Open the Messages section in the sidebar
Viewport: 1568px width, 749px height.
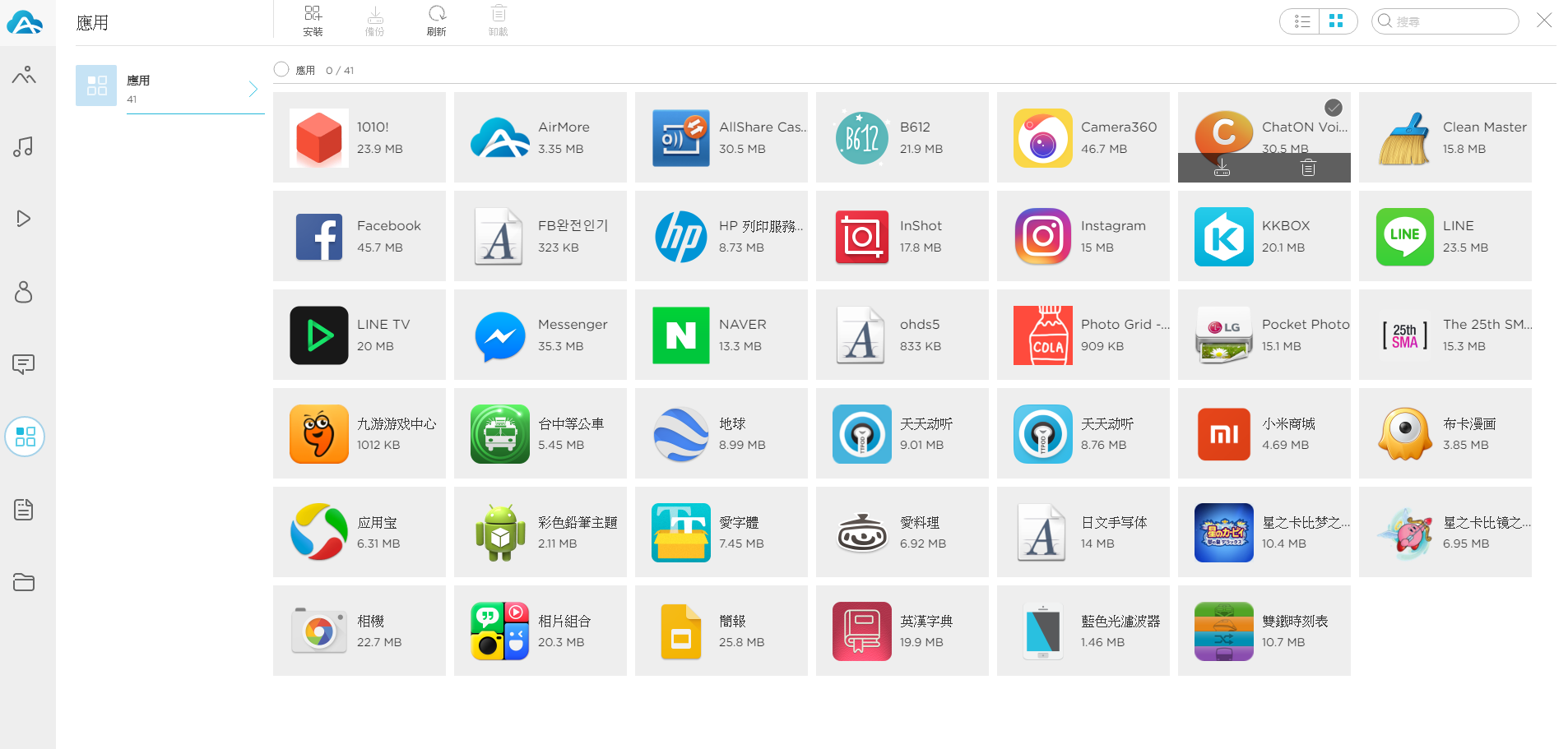coord(24,364)
